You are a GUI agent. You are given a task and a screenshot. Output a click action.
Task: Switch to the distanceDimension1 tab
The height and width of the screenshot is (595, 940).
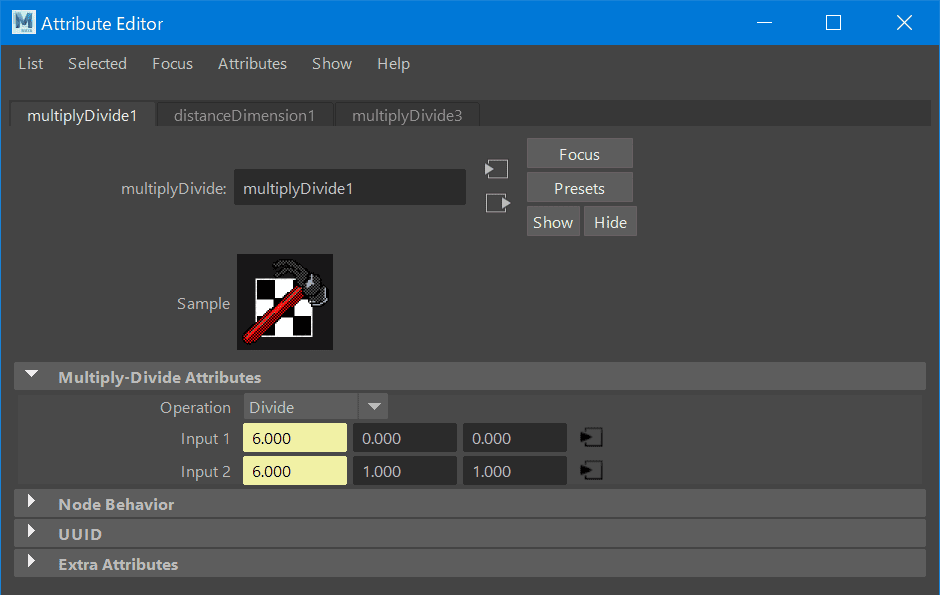(x=244, y=116)
